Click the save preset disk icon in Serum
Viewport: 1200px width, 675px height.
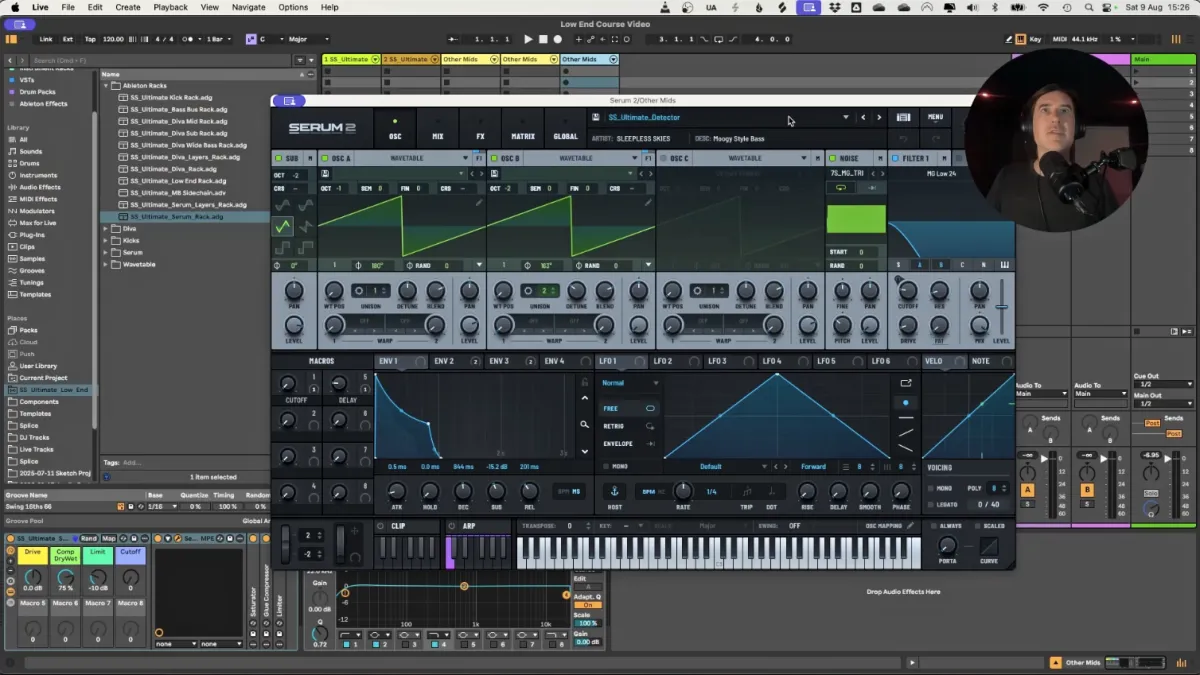click(x=596, y=117)
